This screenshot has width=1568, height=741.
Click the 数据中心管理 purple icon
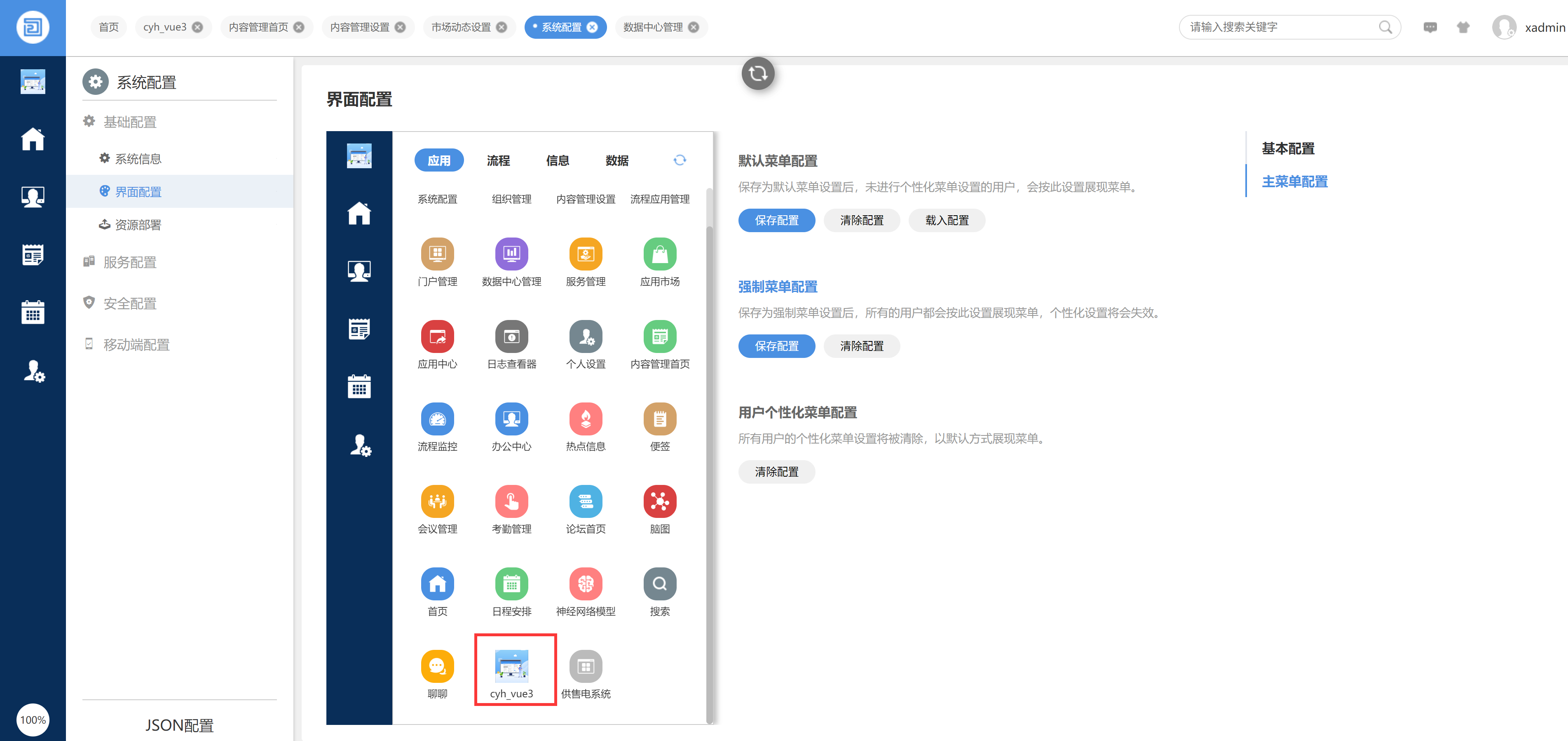pyautogui.click(x=511, y=254)
